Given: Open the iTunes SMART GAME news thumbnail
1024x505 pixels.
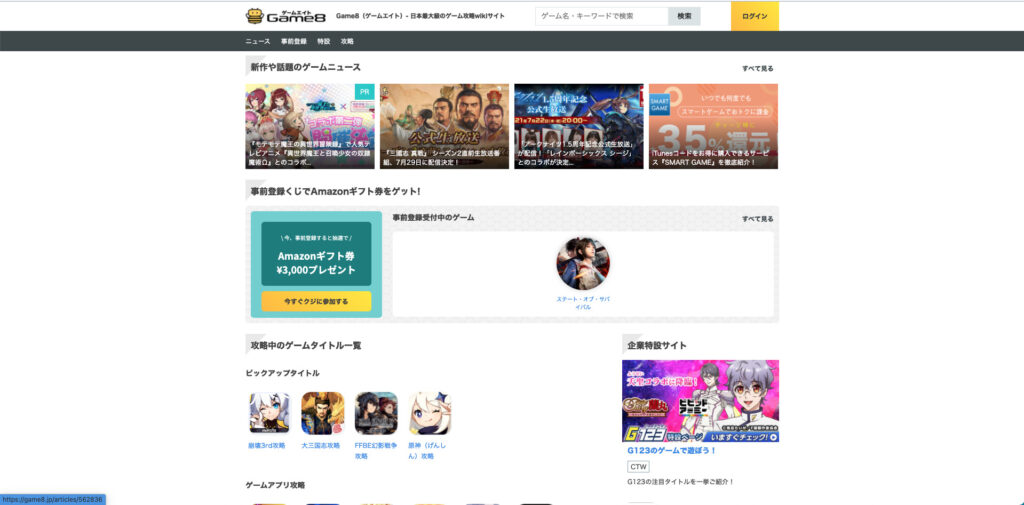Looking at the screenshot, I should (x=713, y=125).
